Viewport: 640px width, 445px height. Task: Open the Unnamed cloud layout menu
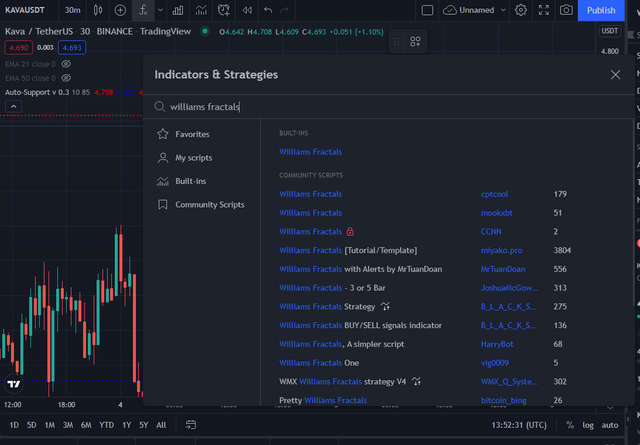(474, 10)
